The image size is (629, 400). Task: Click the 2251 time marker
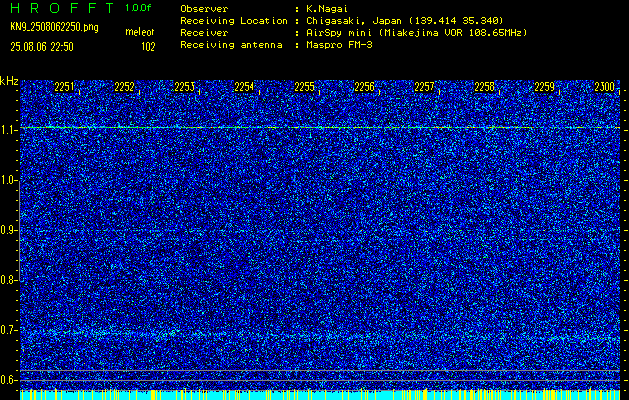[64, 87]
